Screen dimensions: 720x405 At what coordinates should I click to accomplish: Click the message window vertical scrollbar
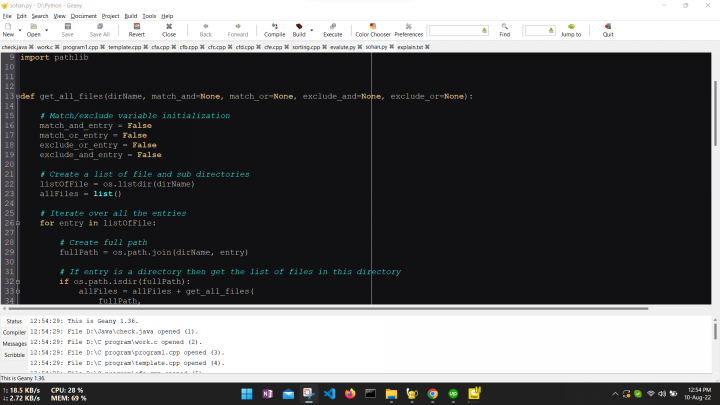pyautogui.click(x=715, y=331)
